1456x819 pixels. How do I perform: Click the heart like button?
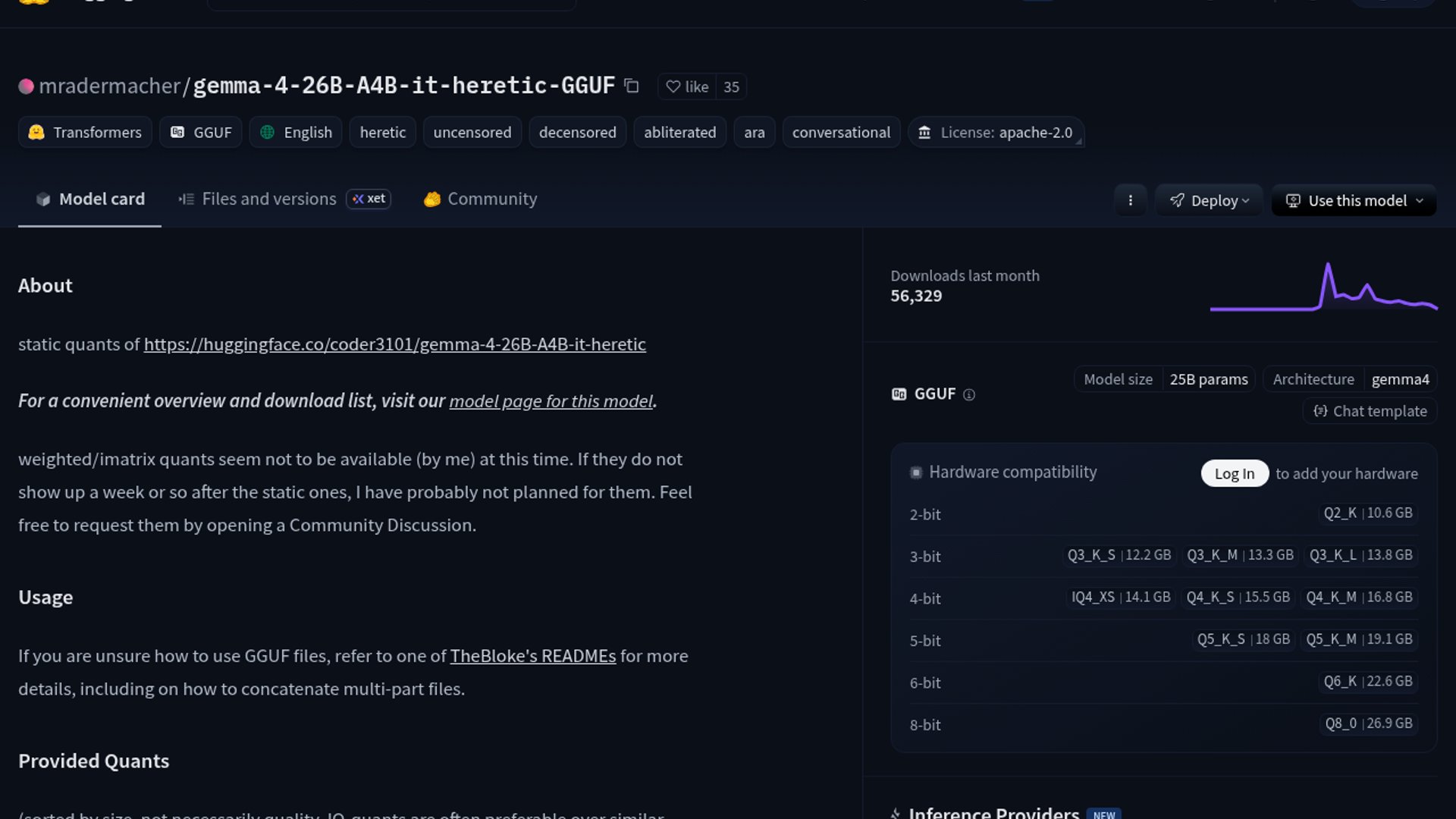(x=687, y=87)
